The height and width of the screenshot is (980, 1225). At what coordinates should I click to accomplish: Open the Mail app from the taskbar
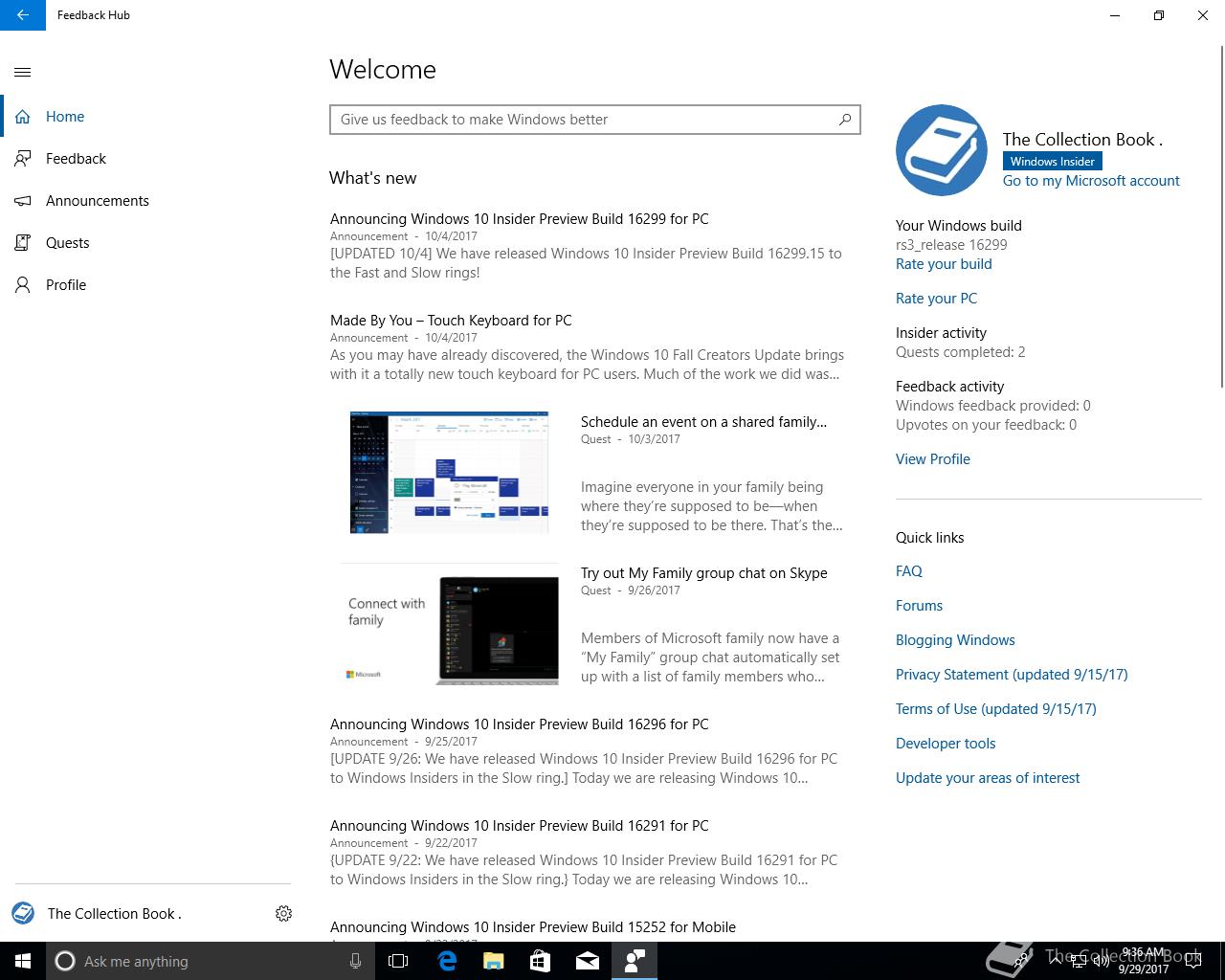(588, 961)
